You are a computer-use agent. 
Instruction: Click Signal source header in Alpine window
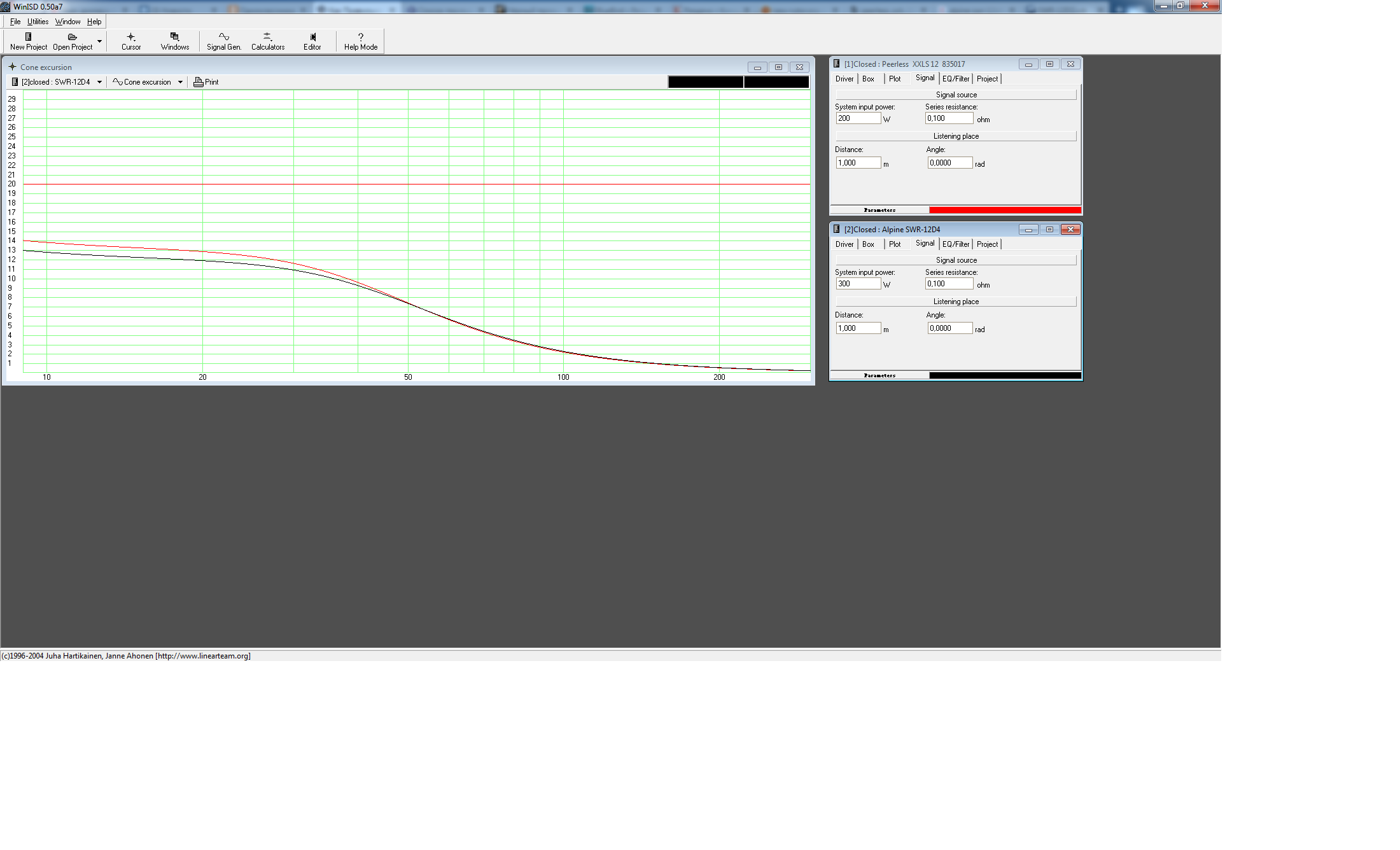(x=956, y=260)
